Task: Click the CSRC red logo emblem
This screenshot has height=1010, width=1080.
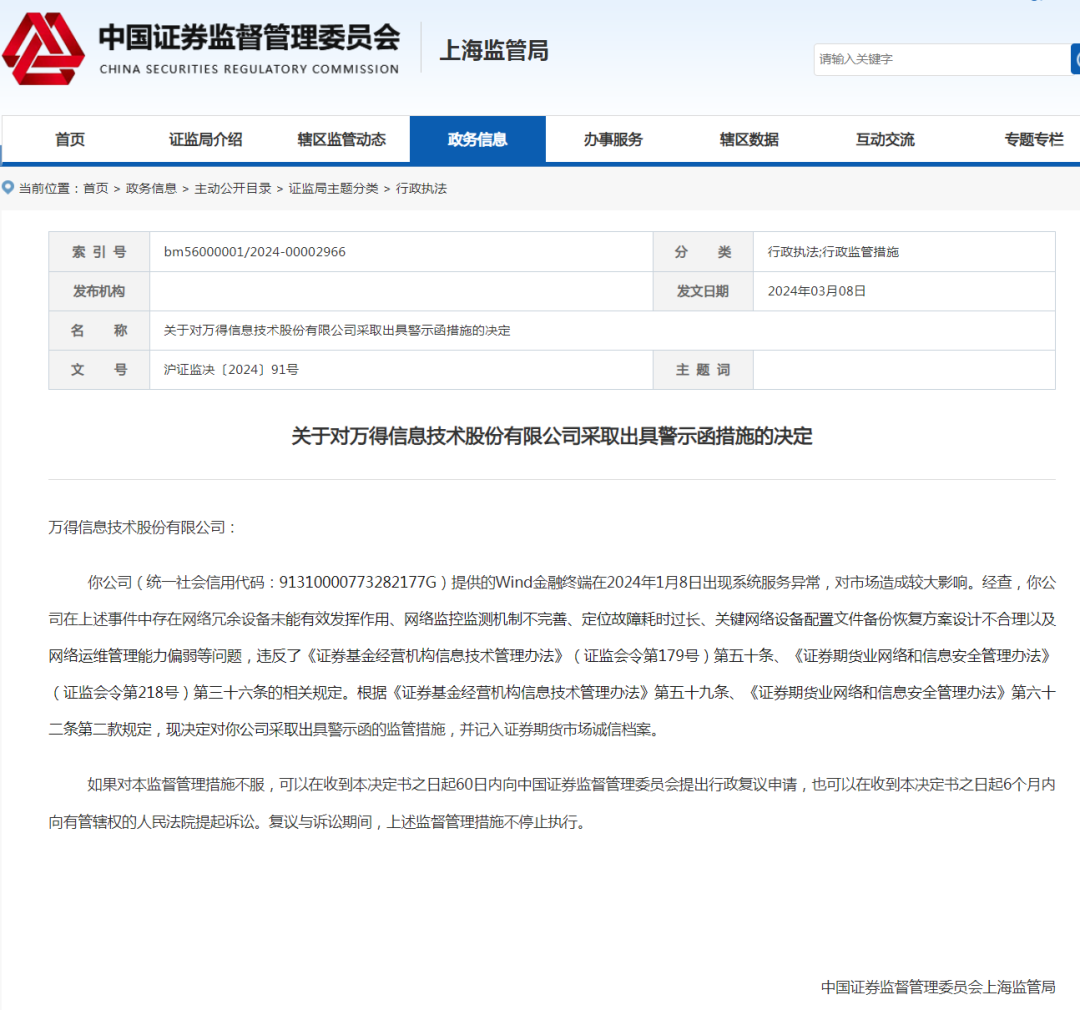Action: (x=43, y=49)
